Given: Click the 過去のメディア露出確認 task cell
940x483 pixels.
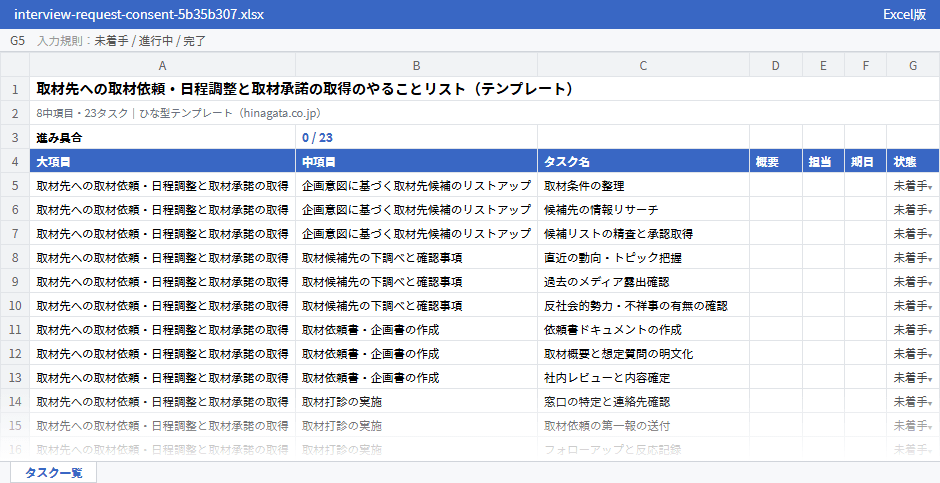Looking at the screenshot, I should click(643, 281).
